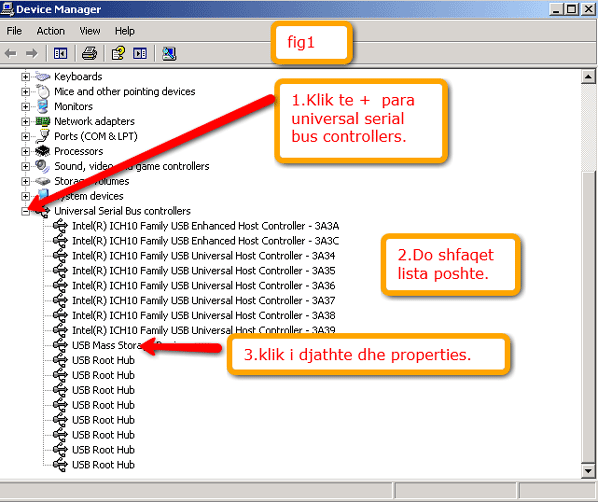Click the Back arrow toolbar icon
This screenshot has height=502, width=598.
[11, 53]
